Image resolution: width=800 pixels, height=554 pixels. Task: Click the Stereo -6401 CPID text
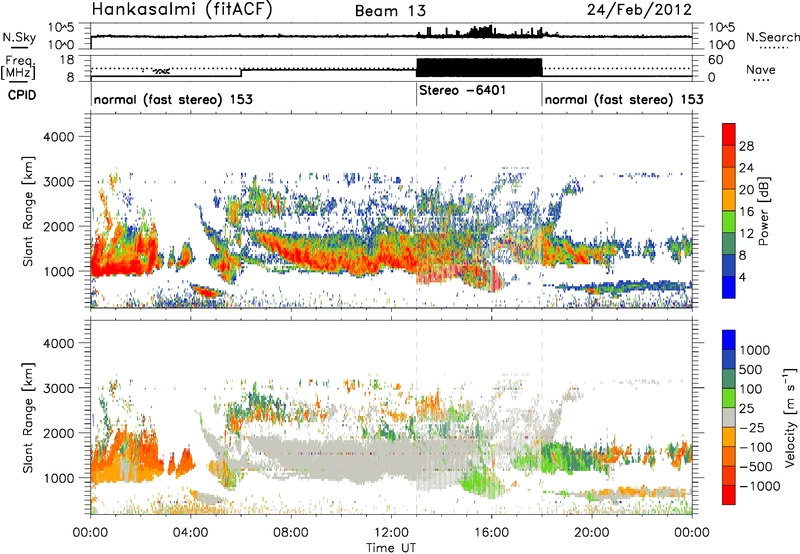click(x=462, y=90)
